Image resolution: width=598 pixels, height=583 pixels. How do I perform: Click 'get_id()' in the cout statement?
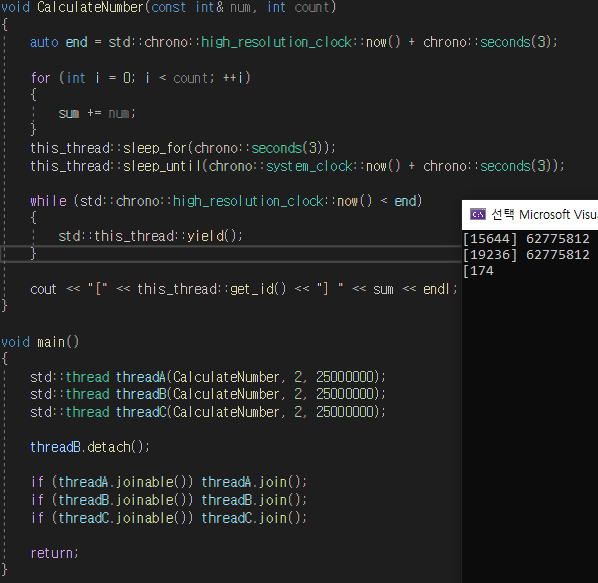pyautogui.click(x=258, y=289)
